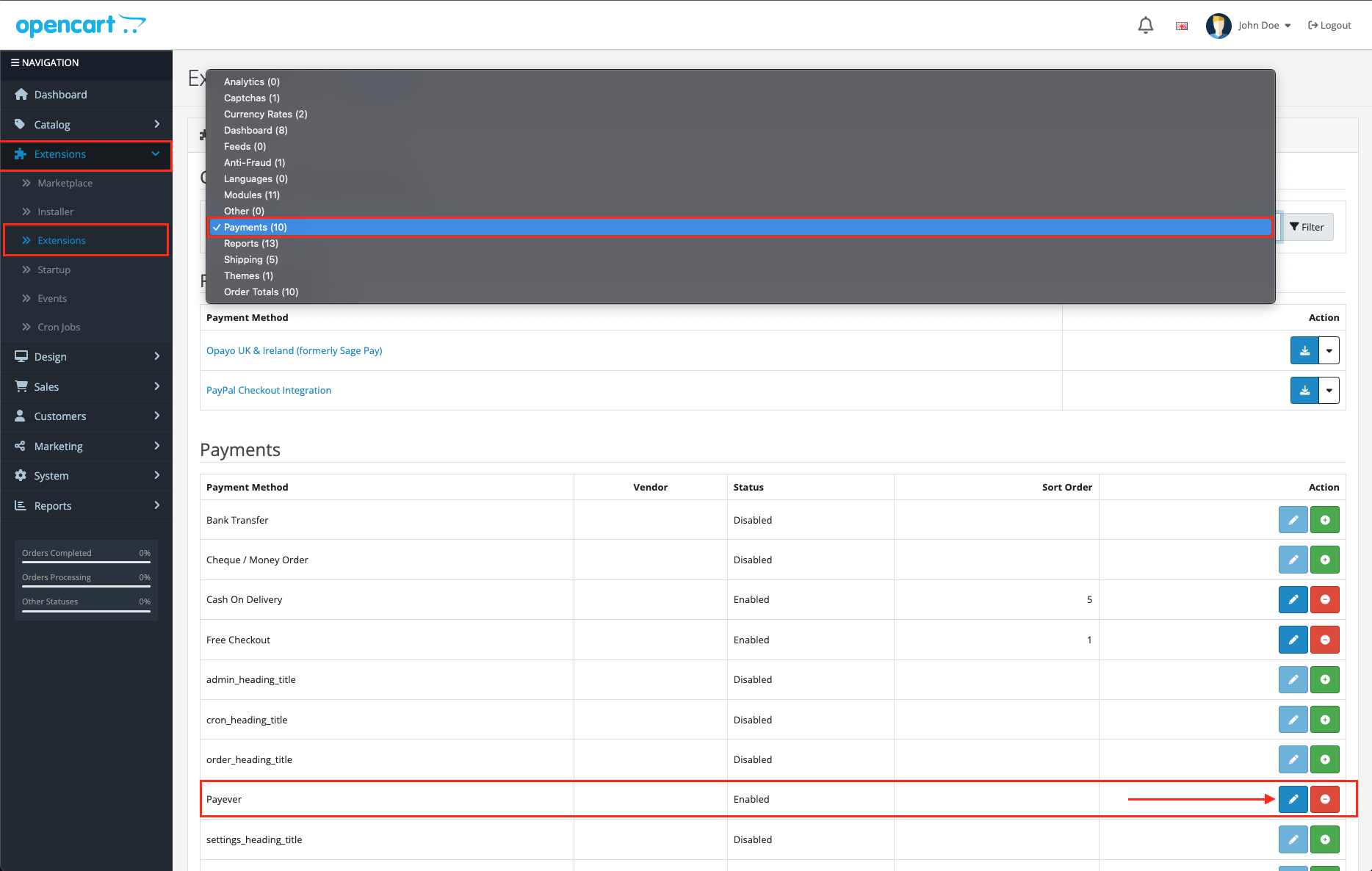1372x871 pixels.
Task: Expand the Catalog menu
Action: (x=86, y=125)
